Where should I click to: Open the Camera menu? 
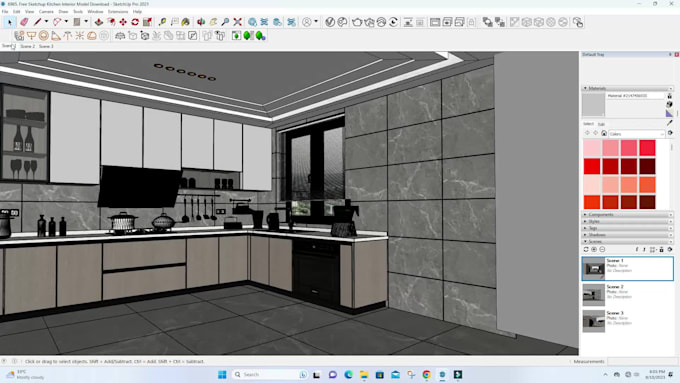(46, 12)
